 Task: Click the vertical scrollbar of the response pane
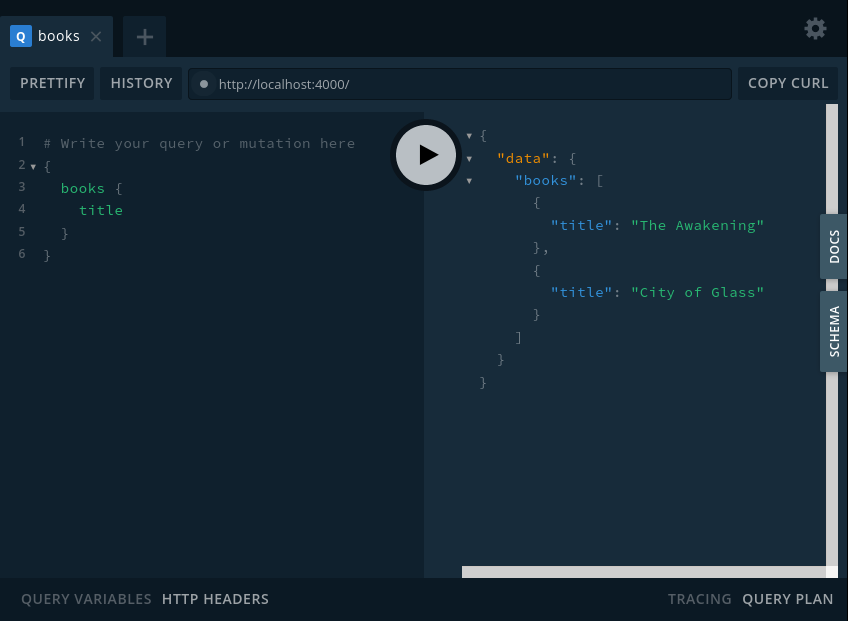(832, 335)
